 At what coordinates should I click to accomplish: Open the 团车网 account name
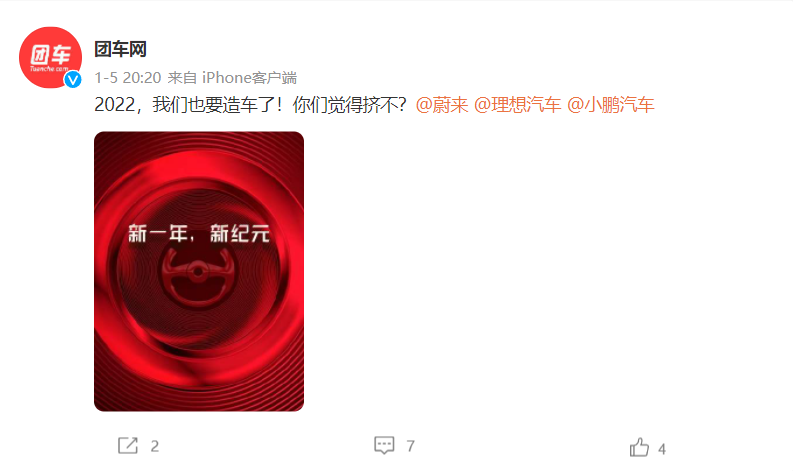coord(120,50)
